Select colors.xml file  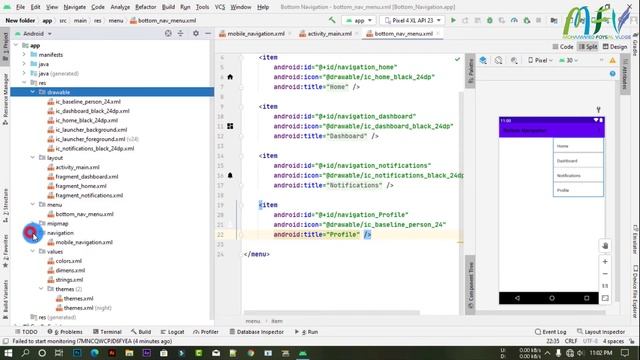[x=69, y=261]
